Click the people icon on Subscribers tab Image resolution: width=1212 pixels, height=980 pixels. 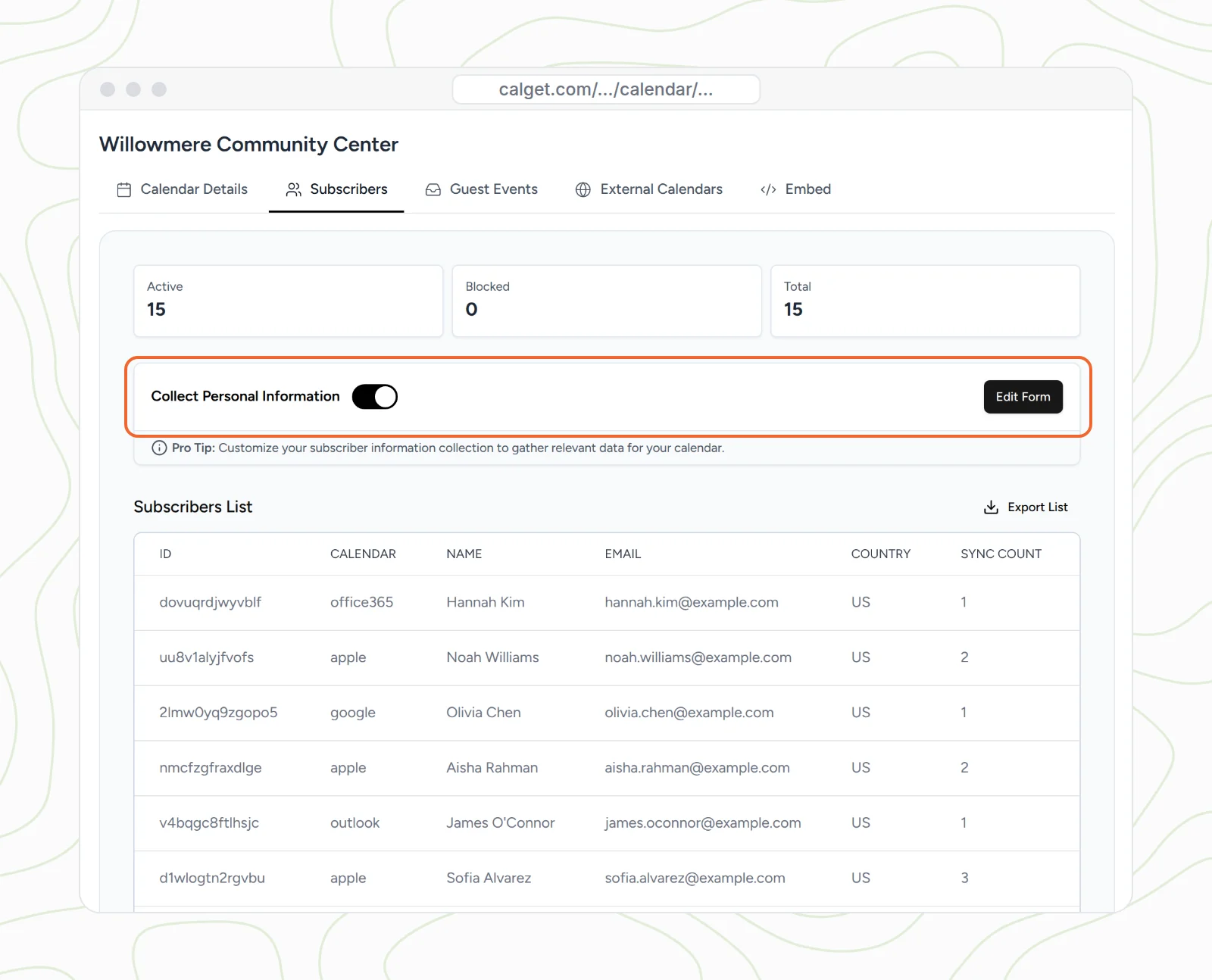tap(294, 189)
